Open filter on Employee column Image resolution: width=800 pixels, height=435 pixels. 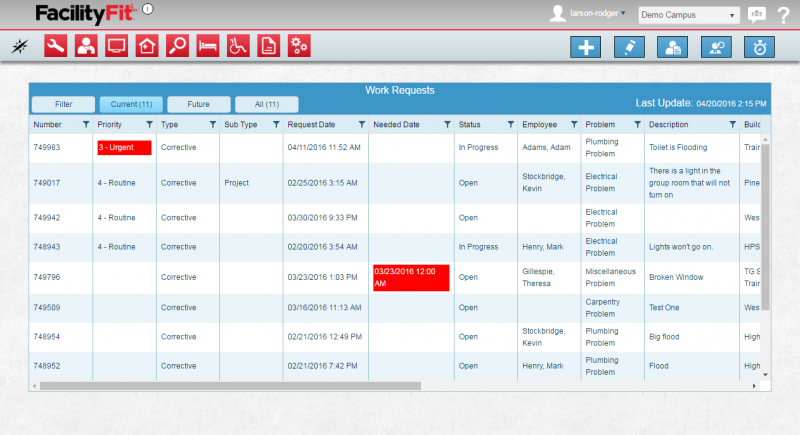point(574,124)
